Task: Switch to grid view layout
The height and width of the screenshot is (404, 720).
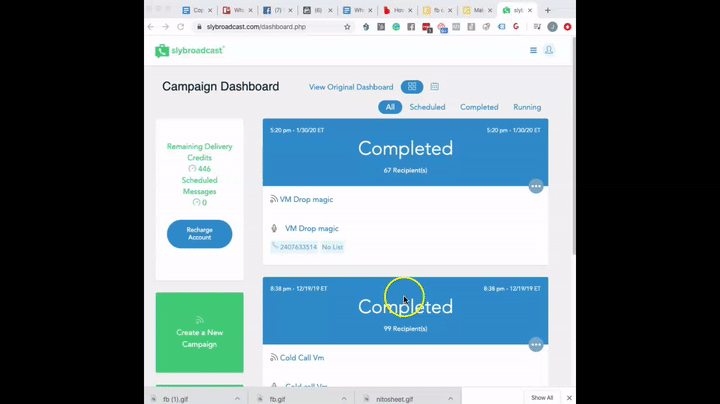Action: [x=411, y=87]
